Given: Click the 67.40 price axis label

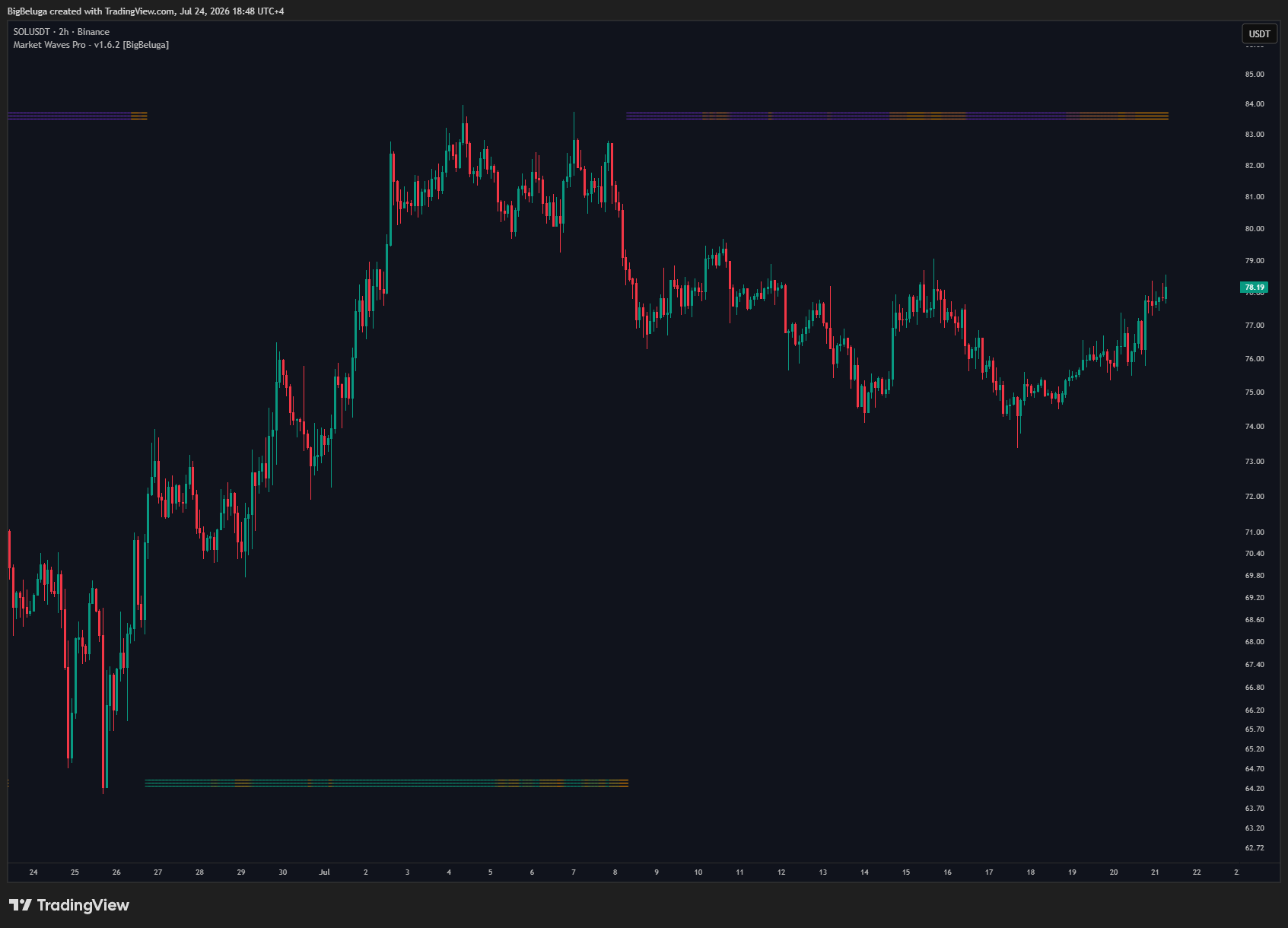Looking at the screenshot, I should click(1255, 665).
